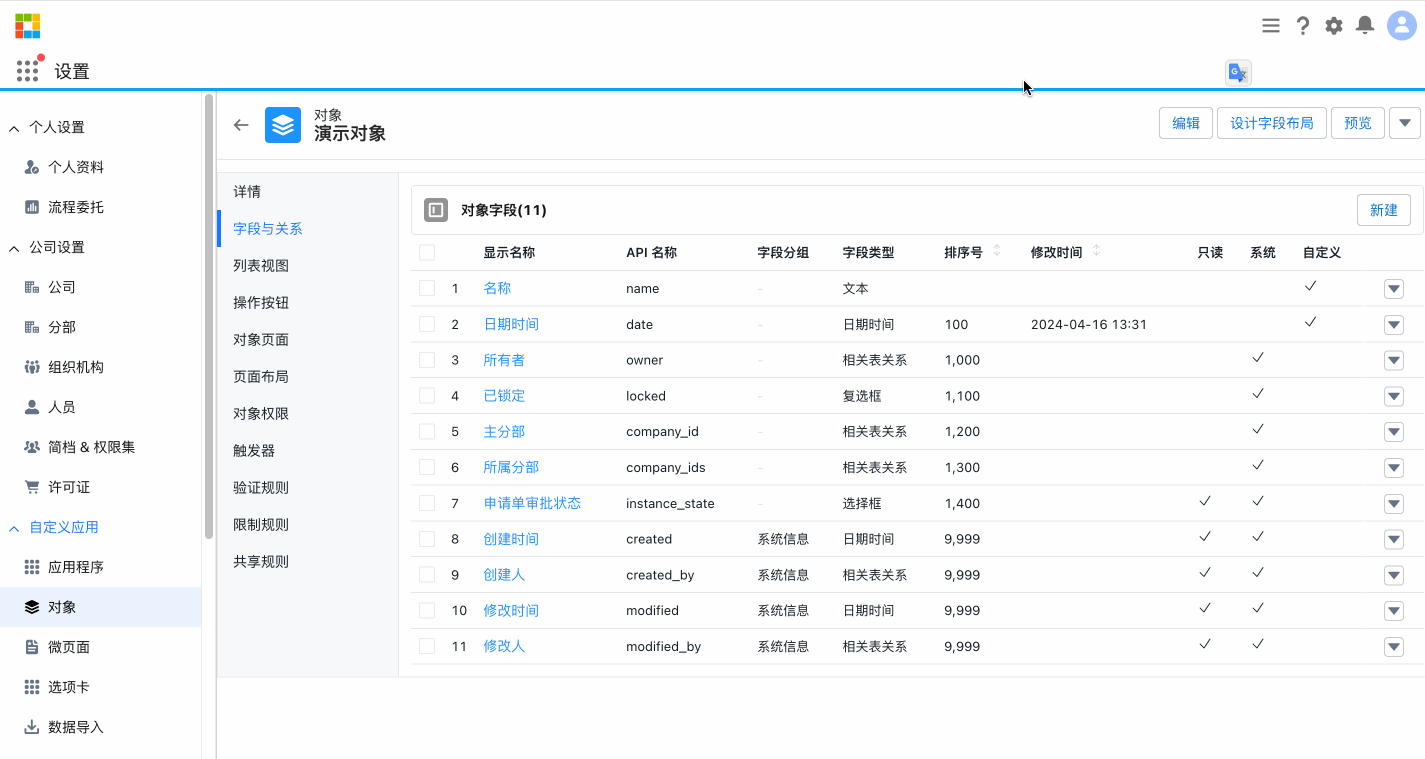The width and height of the screenshot is (1425, 759).
Task: Open the app launcher grid icon
Action: coord(27,70)
